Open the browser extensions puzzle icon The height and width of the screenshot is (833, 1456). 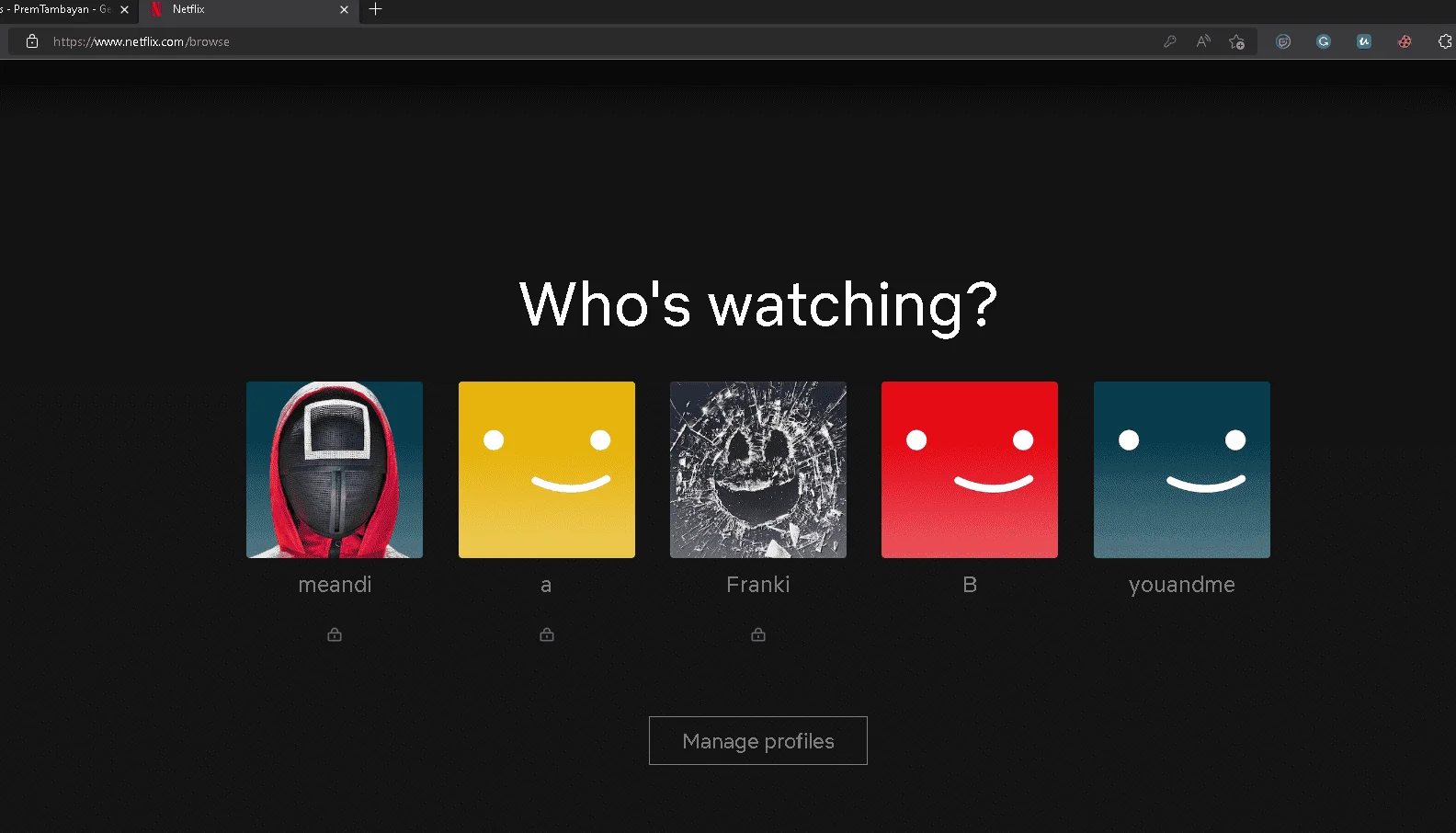(1445, 41)
